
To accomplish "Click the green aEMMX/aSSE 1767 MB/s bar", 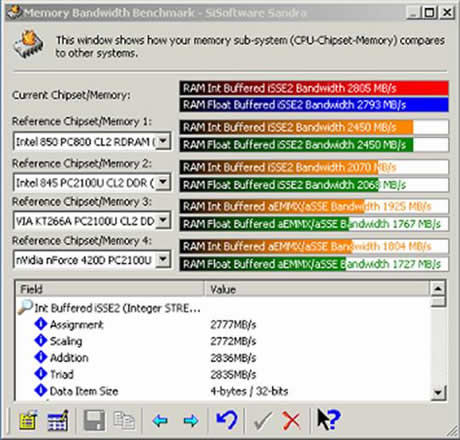I will point(314,224).
